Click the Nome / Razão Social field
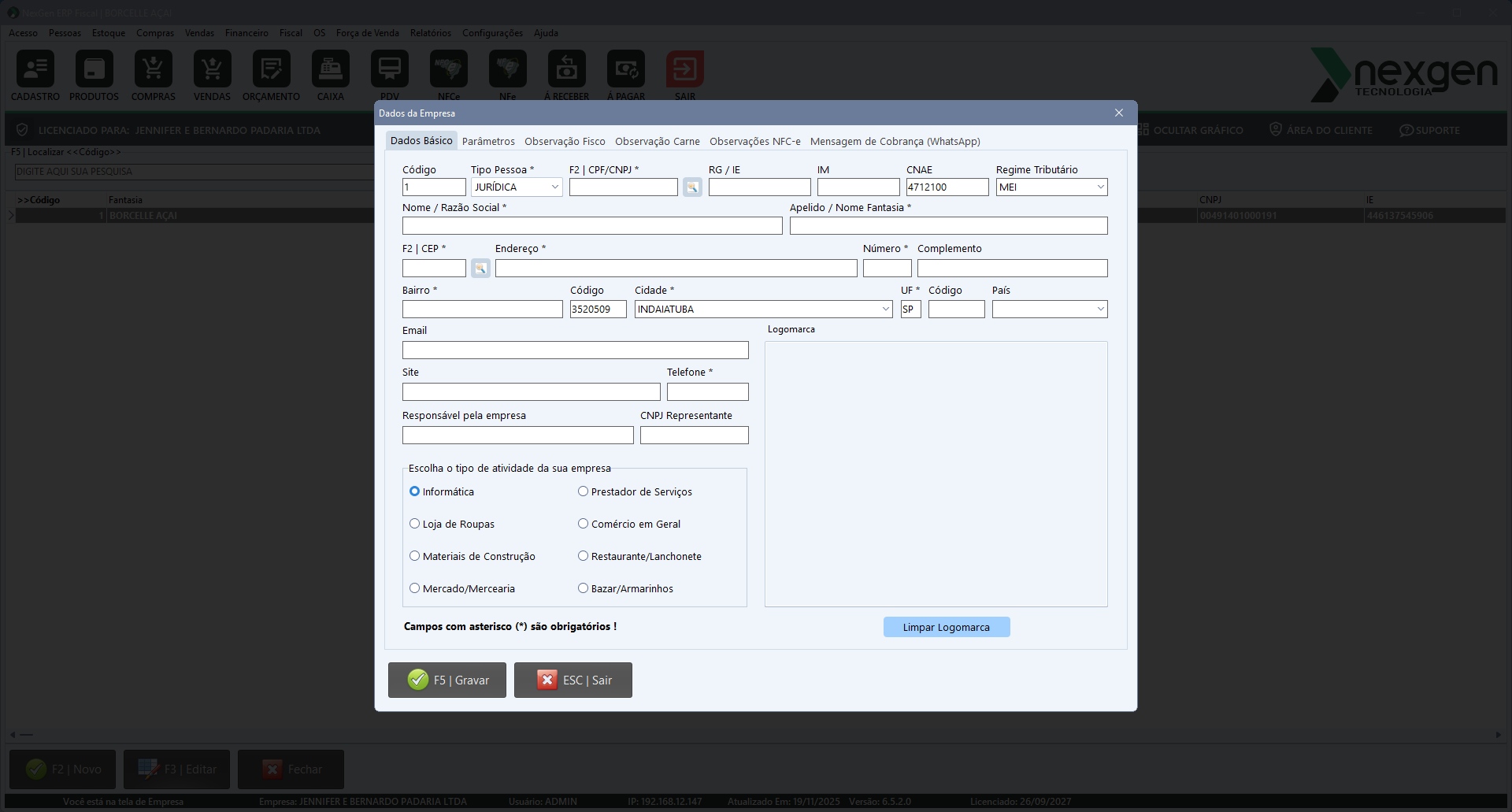 point(592,226)
